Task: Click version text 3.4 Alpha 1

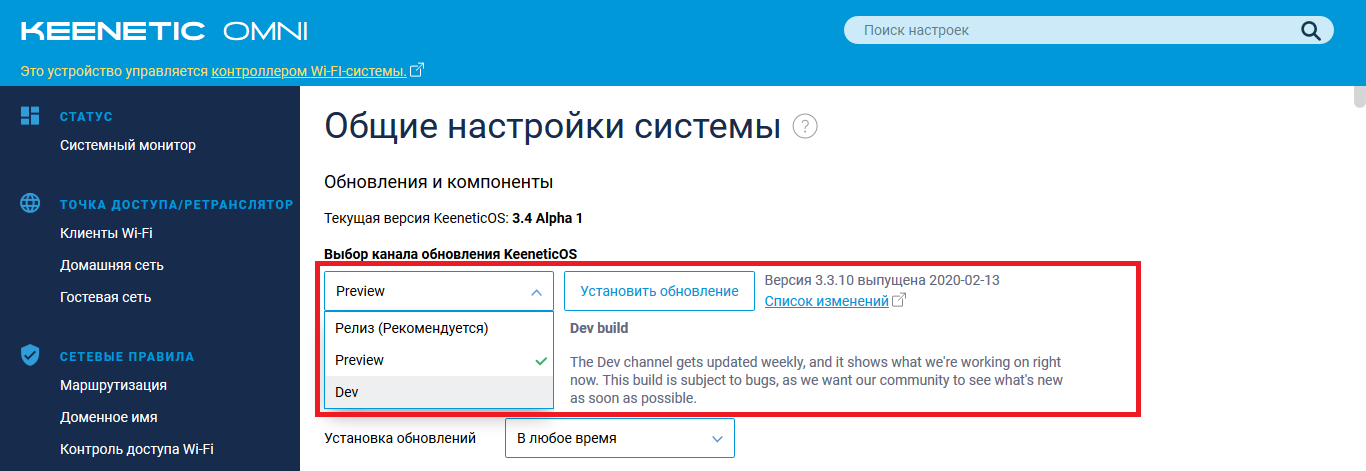Action: pyautogui.click(x=547, y=218)
